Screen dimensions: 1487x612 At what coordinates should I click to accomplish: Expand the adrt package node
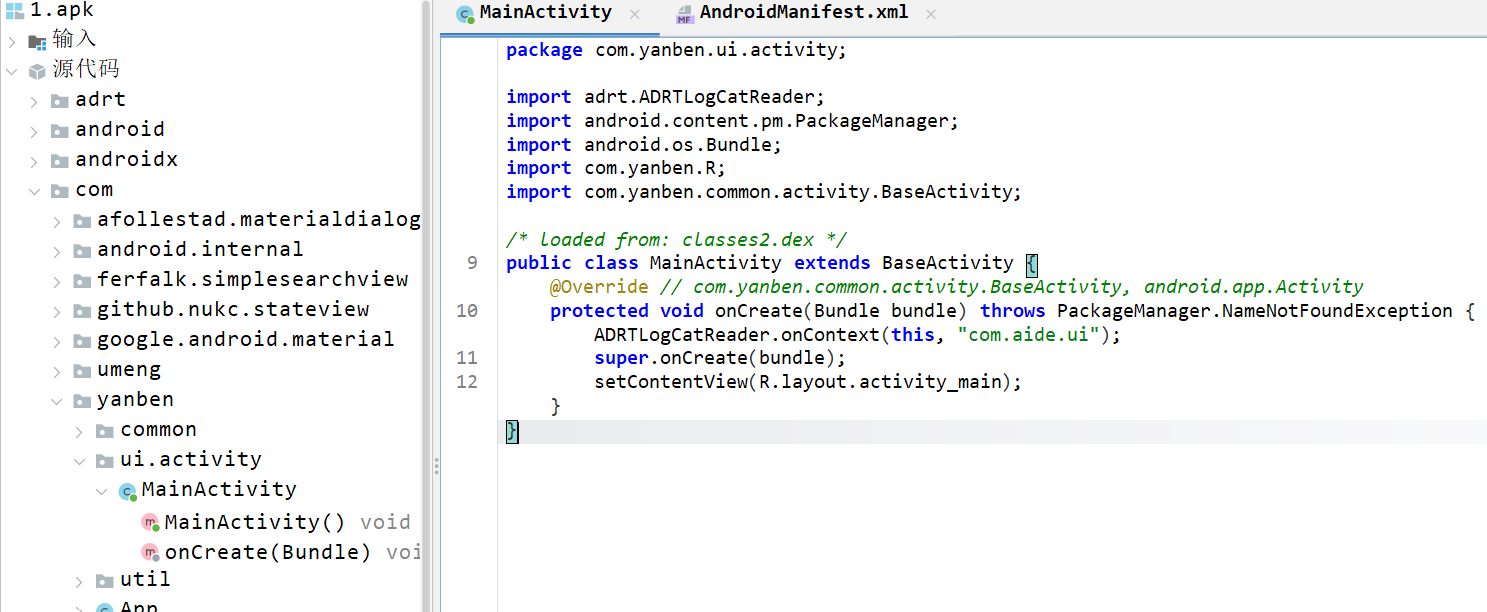(x=34, y=100)
